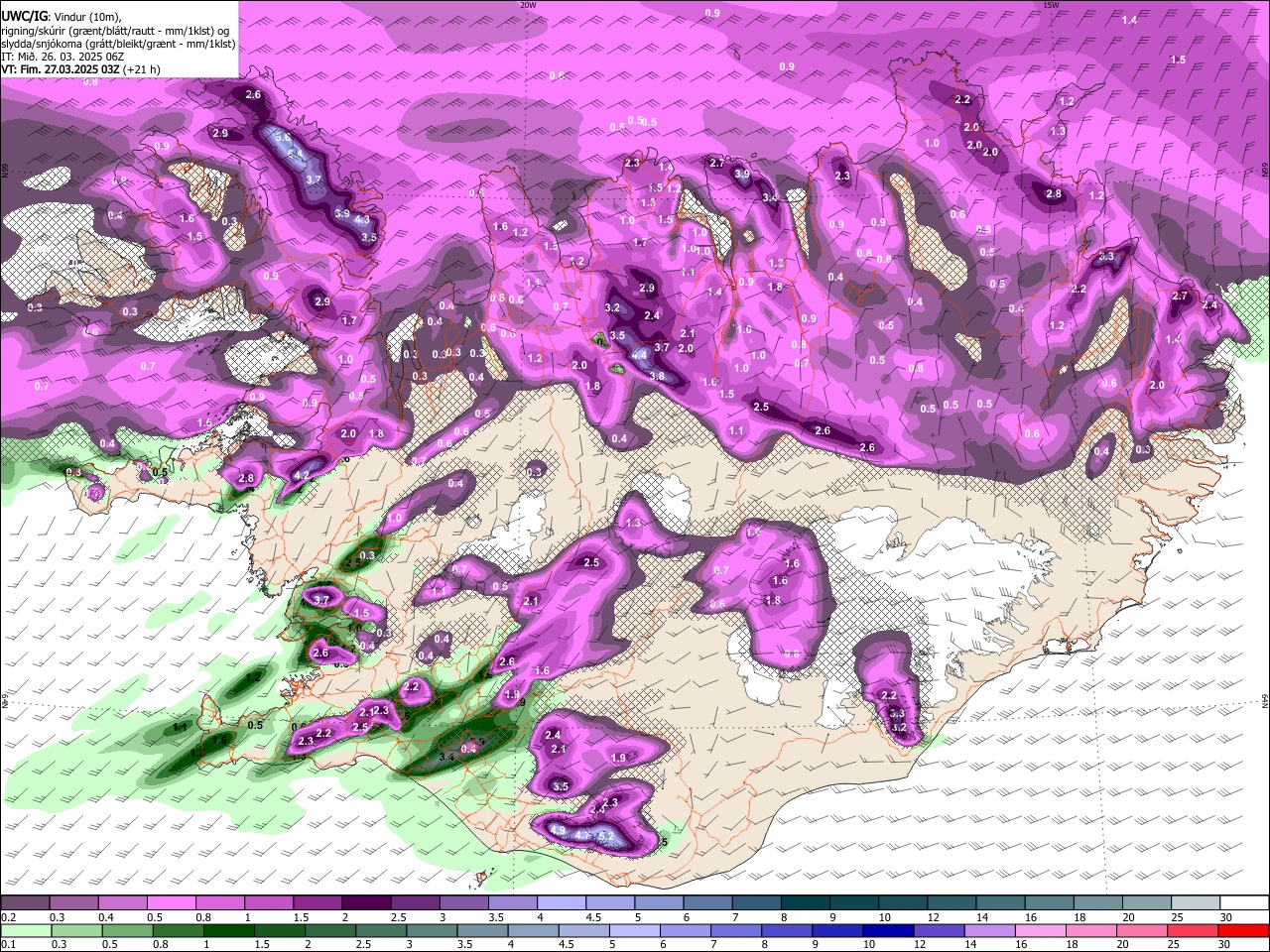Pick the darkest green rain legend swatch labeled 1
The image size is (1270, 952).
coord(228,930)
